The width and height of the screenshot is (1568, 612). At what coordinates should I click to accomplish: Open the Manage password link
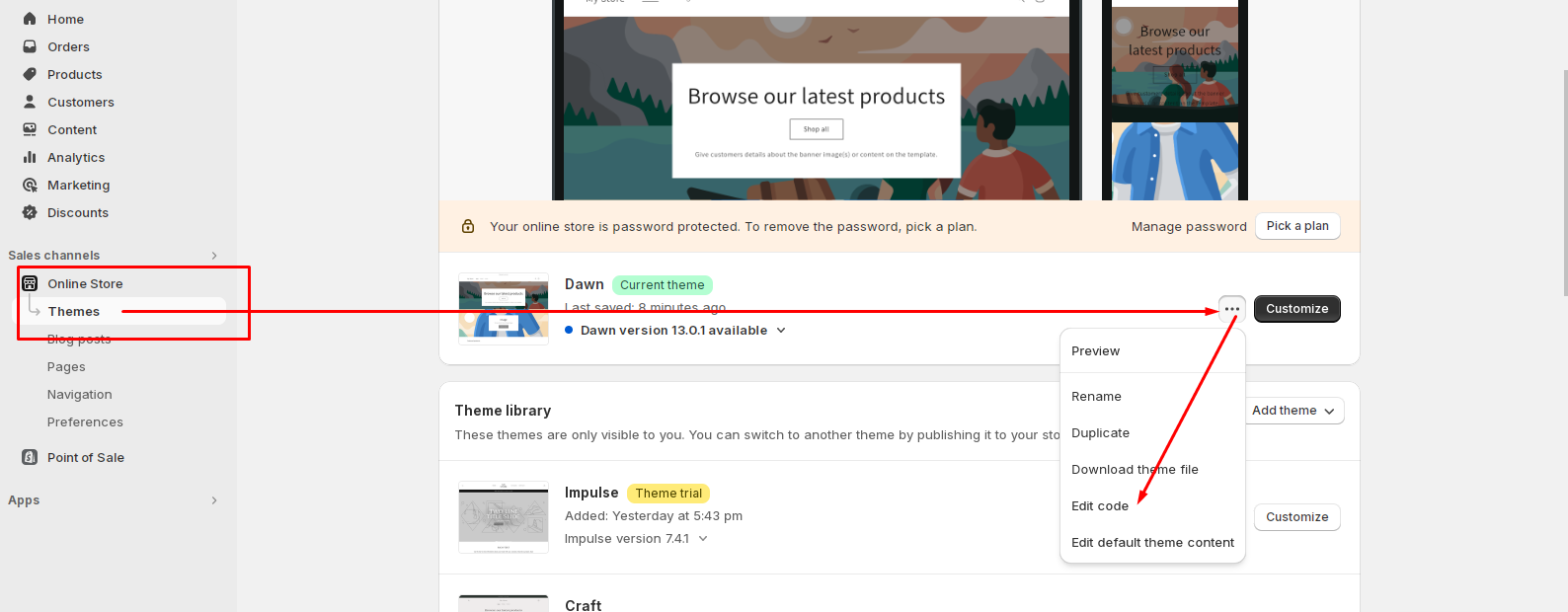(1189, 227)
